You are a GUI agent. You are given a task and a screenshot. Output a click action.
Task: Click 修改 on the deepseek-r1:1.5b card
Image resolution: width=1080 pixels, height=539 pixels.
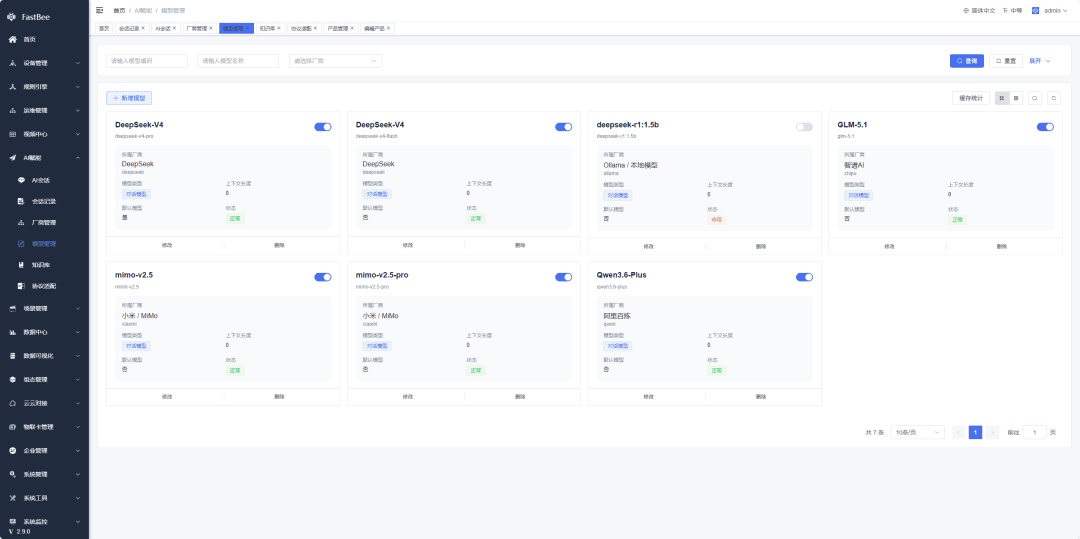(x=648, y=246)
